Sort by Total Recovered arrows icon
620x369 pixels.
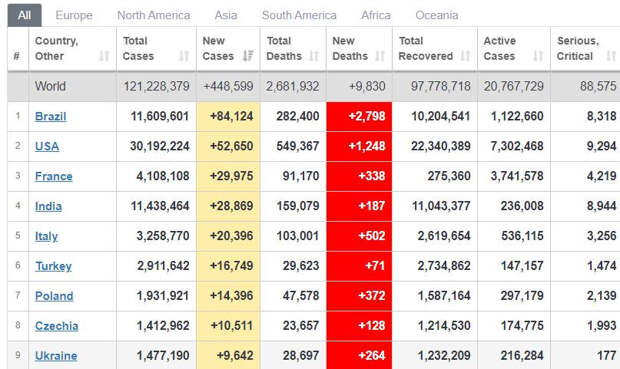tap(465, 56)
